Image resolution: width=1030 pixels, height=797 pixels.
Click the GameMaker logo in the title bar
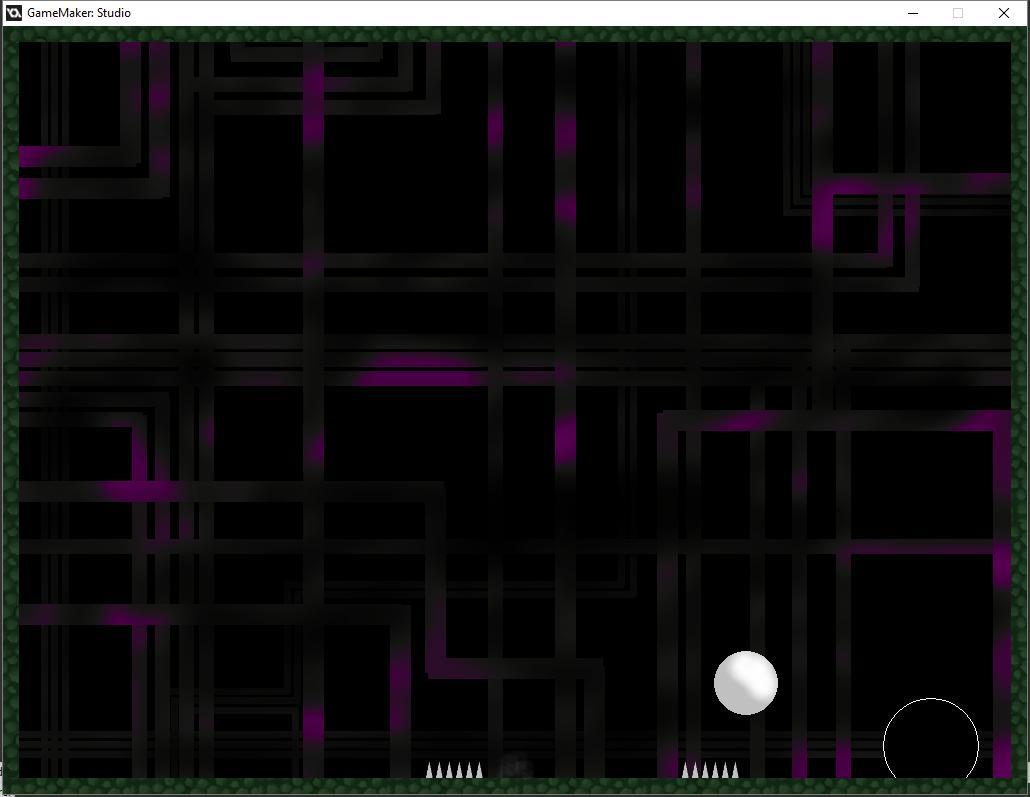(14, 13)
